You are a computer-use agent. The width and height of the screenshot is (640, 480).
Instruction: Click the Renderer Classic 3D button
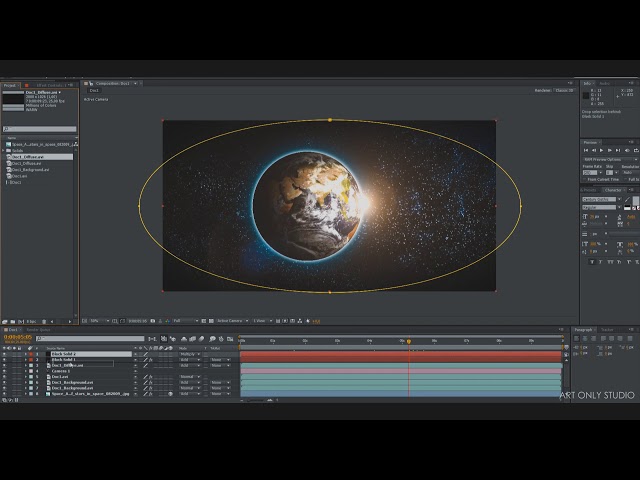tap(565, 91)
